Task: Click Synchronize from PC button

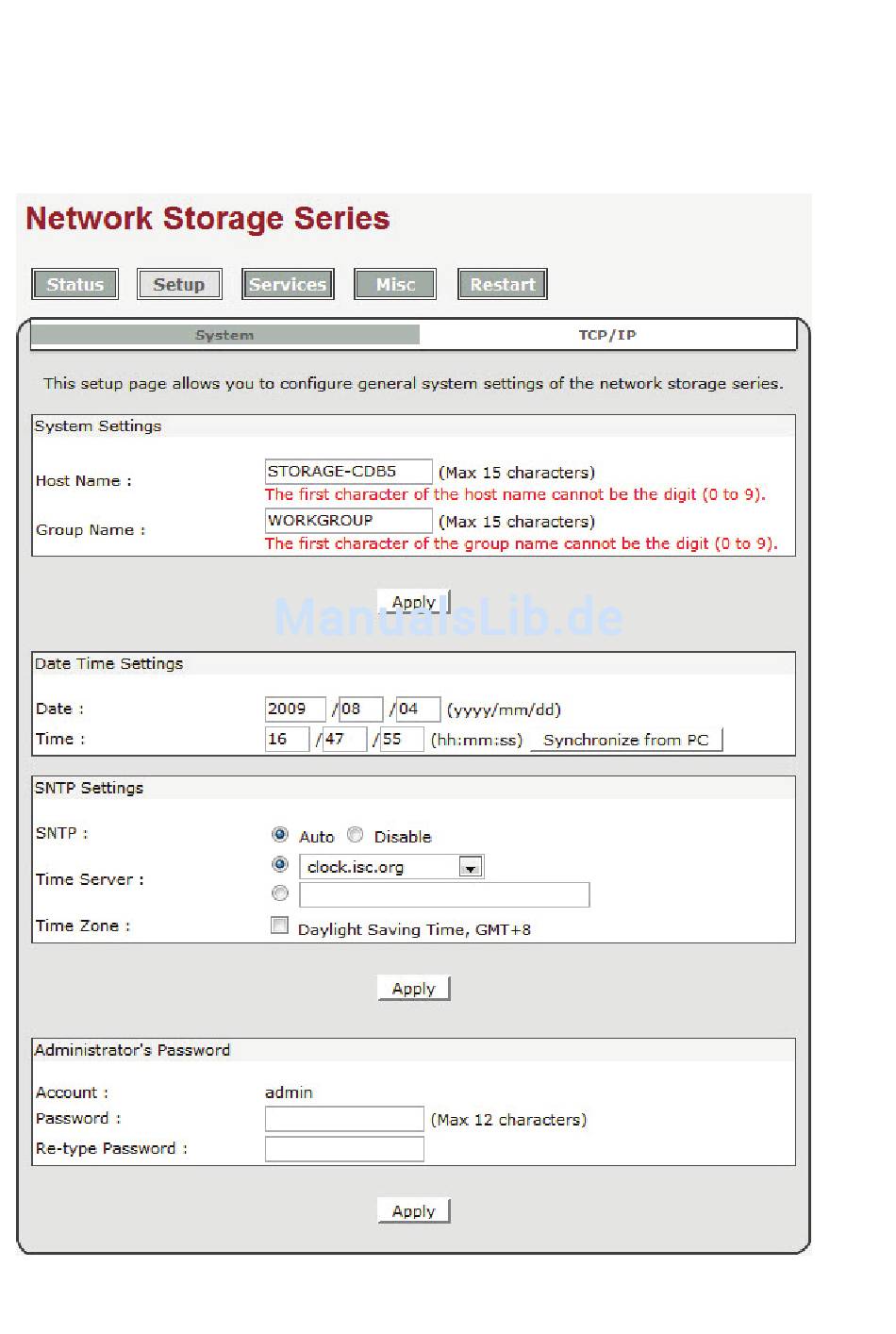Action: (x=626, y=740)
